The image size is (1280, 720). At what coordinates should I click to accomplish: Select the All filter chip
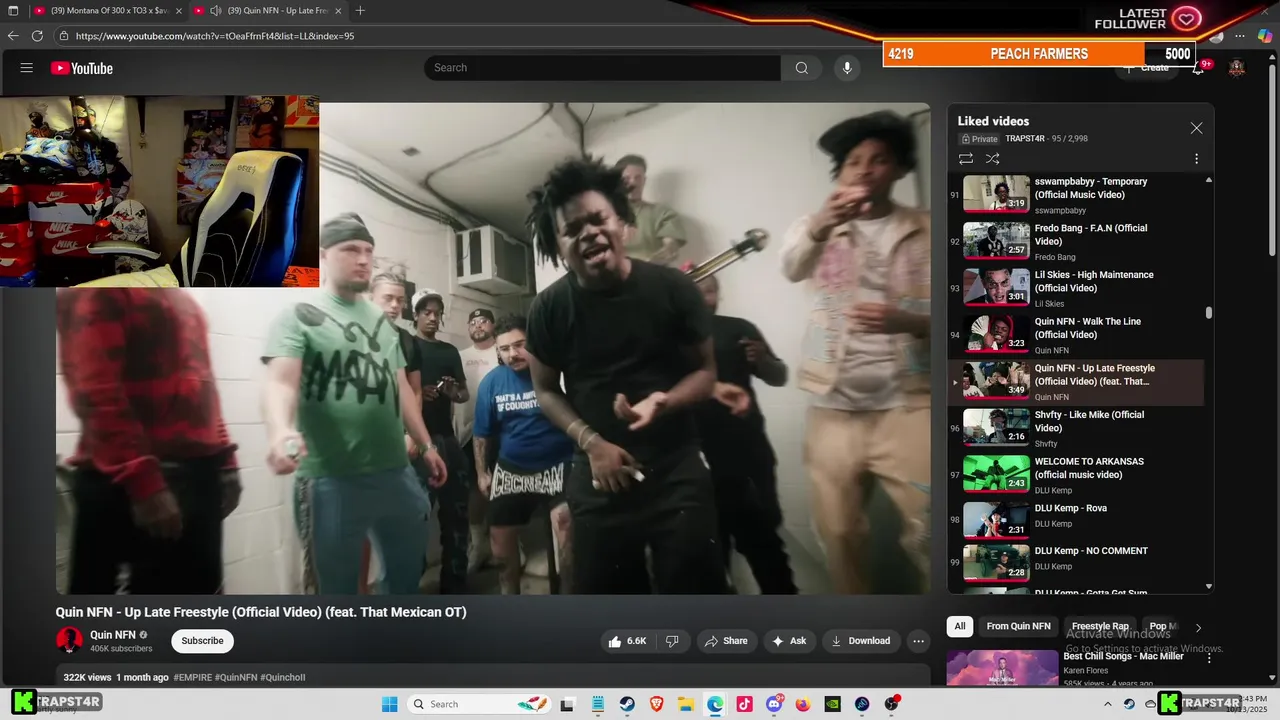[960, 626]
